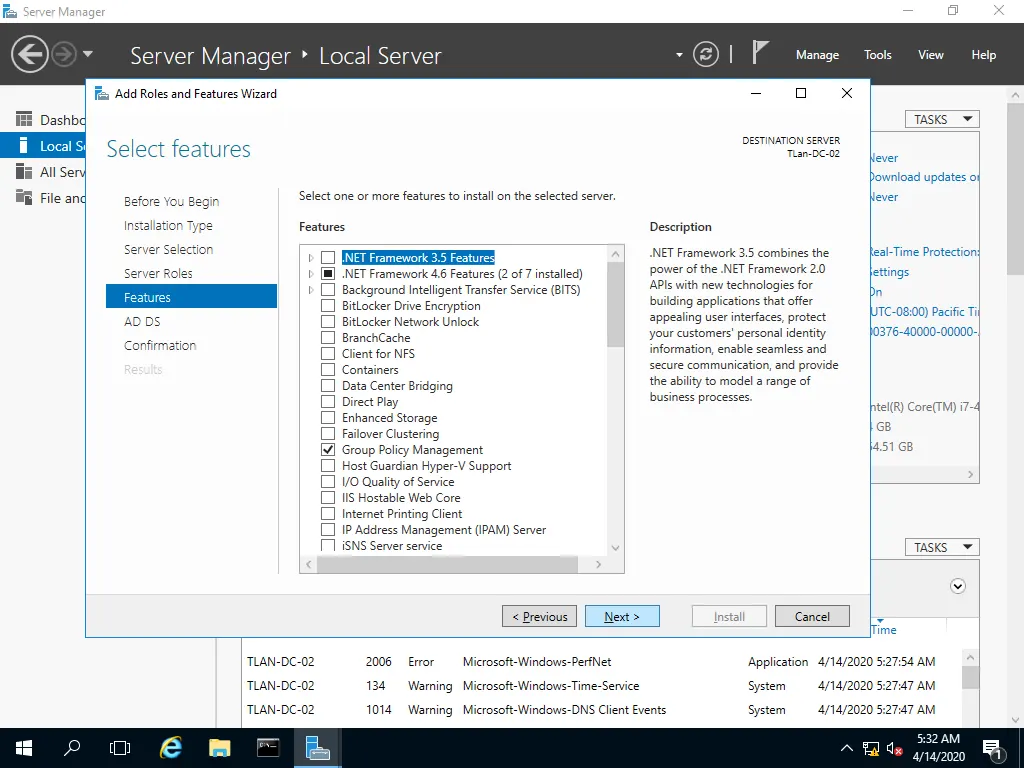Open the Manage menu

tap(817, 55)
